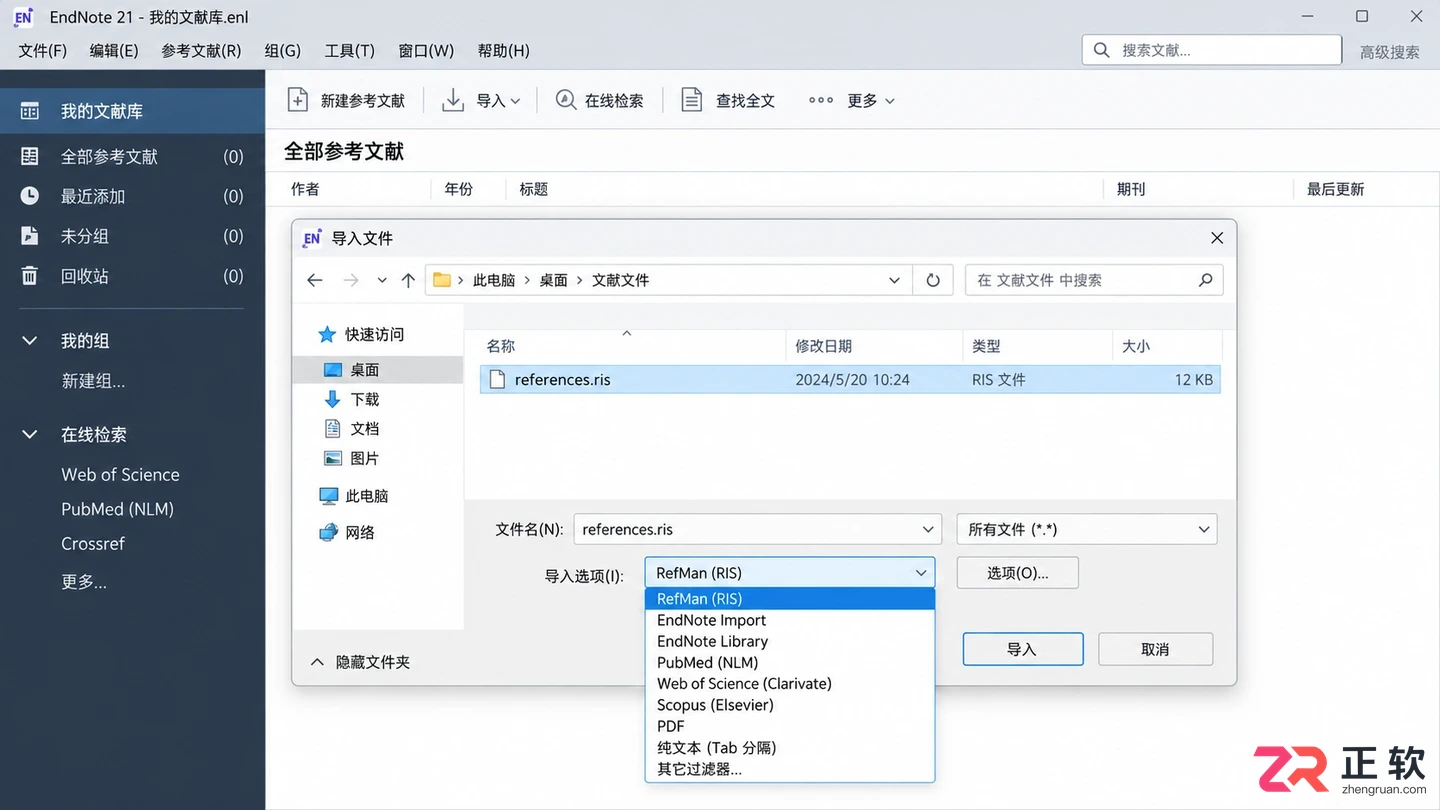The image size is (1440, 810).
Task: Refresh the folder listing in dialog
Action: [x=933, y=280]
